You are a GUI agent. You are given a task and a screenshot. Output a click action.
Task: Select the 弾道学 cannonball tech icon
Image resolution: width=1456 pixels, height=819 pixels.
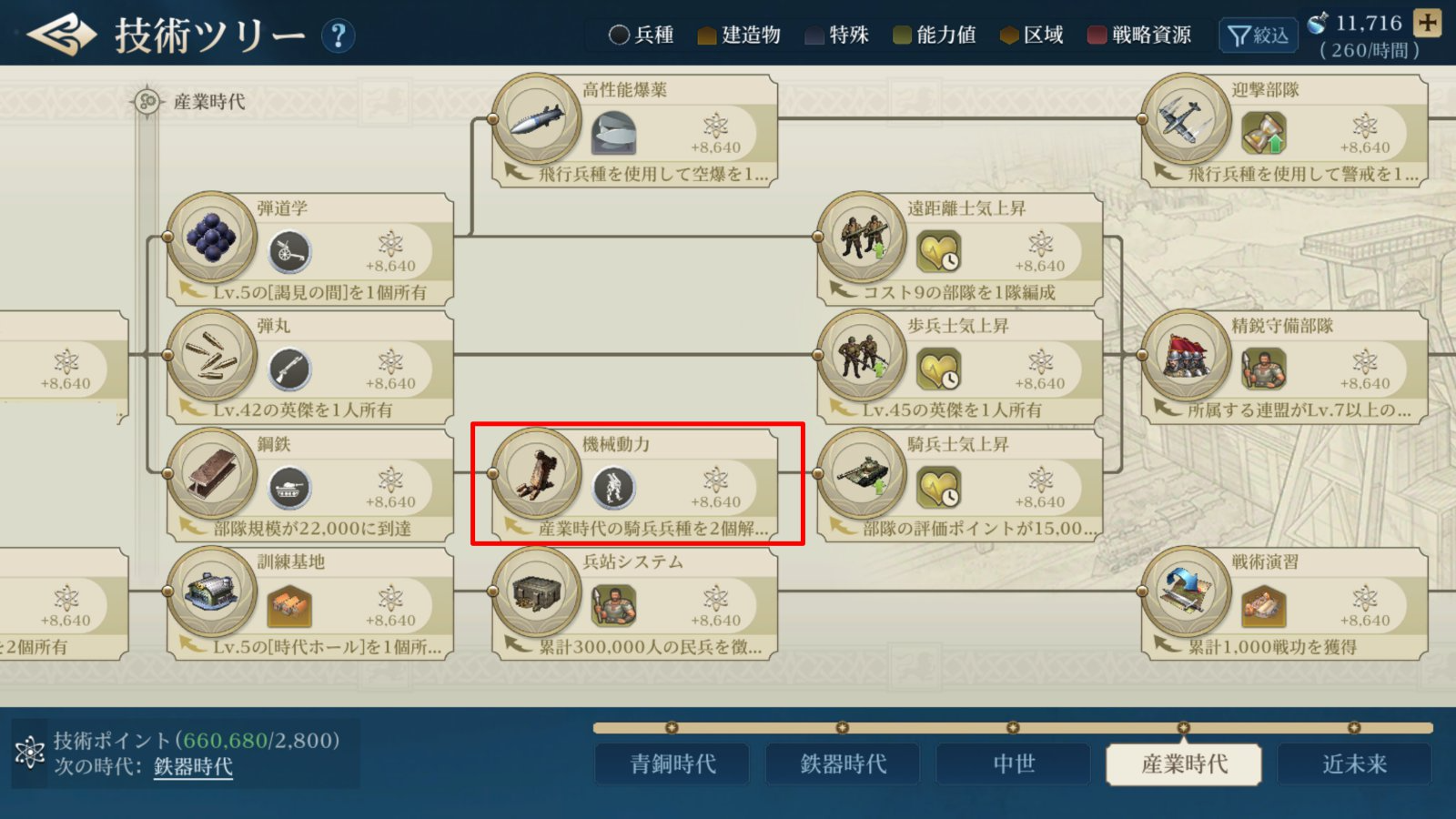[x=211, y=237]
